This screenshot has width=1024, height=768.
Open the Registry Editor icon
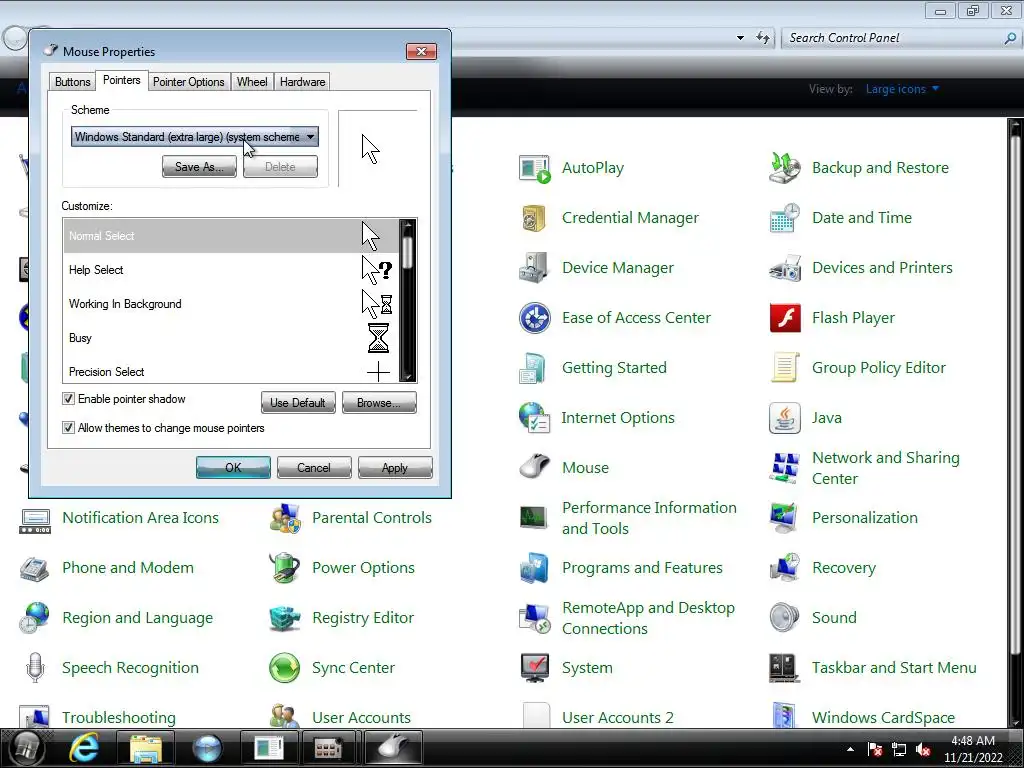pos(285,618)
